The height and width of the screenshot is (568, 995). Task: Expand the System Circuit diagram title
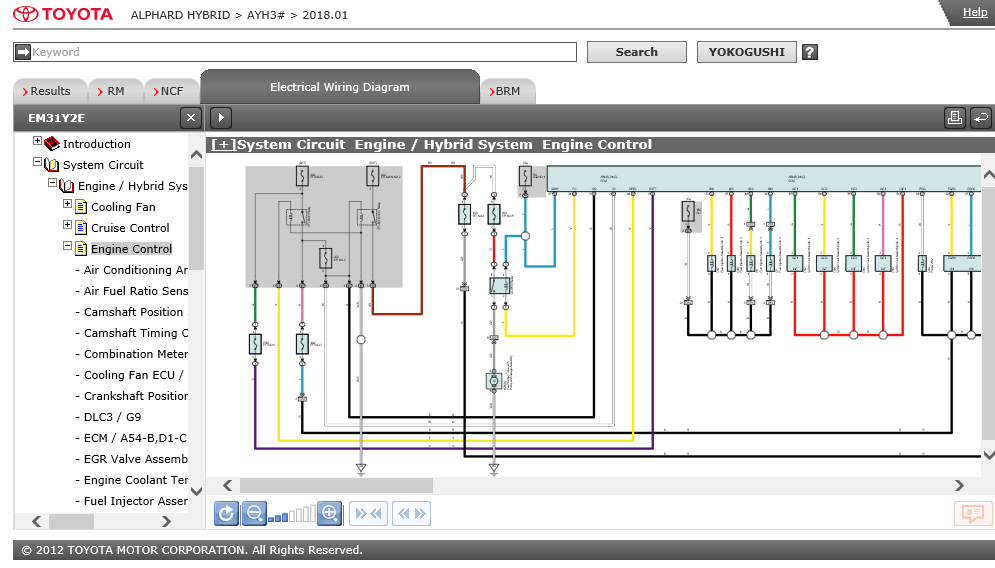(x=223, y=145)
